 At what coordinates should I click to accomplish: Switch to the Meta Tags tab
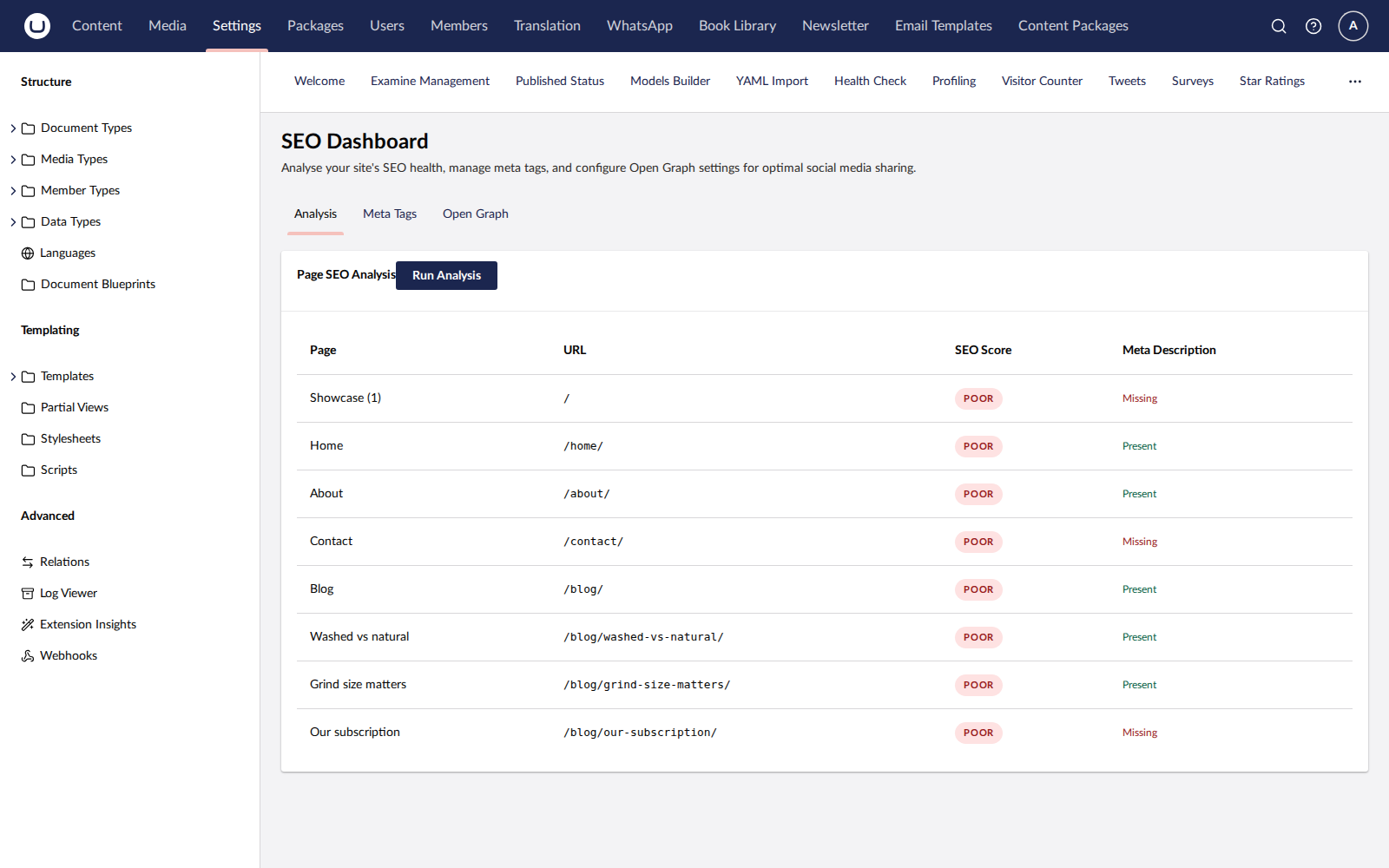tap(390, 214)
